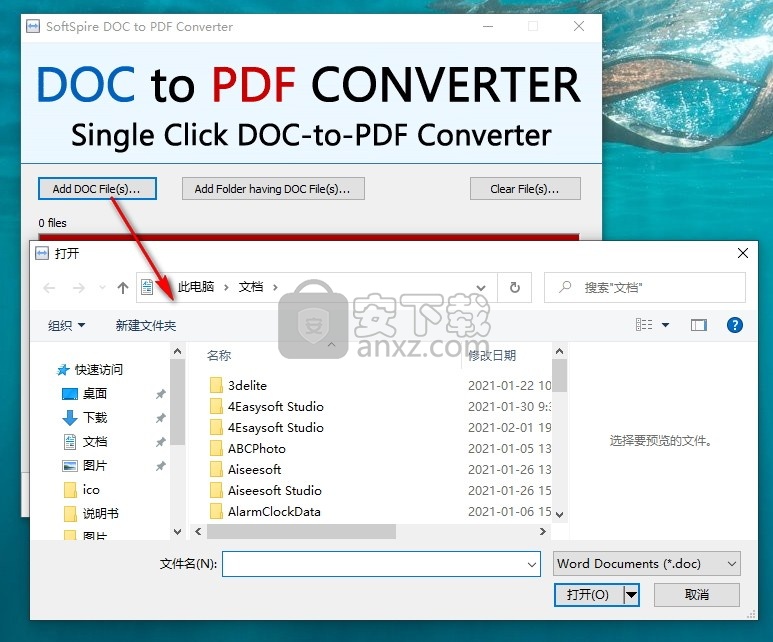Click the file list scroll down arrow
Image resolution: width=773 pixels, height=642 pixels.
560,515
